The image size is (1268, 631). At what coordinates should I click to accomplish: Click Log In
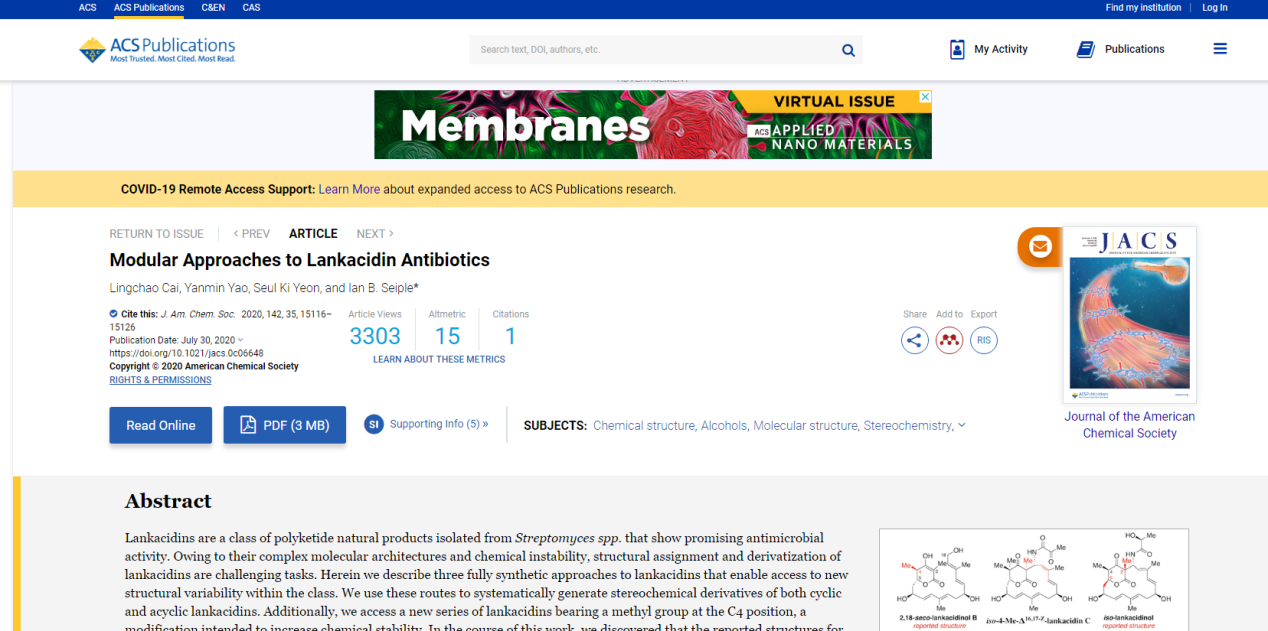click(1215, 8)
